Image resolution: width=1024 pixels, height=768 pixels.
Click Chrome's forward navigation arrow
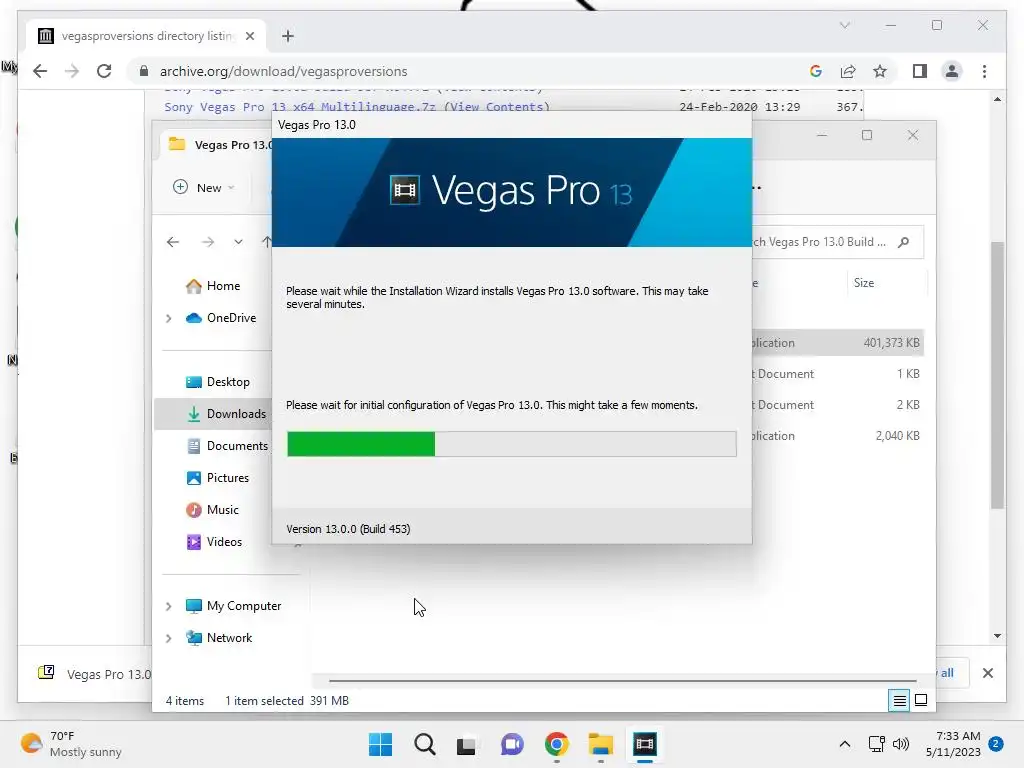click(x=72, y=71)
